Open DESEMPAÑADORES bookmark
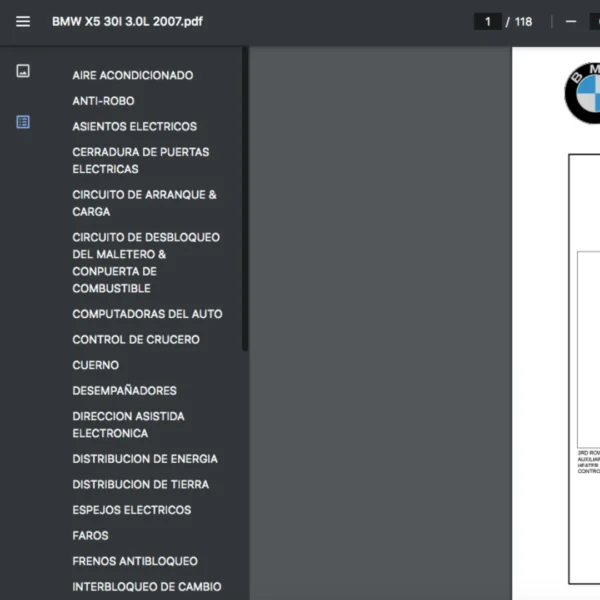The height and width of the screenshot is (600, 600). point(124,391)
